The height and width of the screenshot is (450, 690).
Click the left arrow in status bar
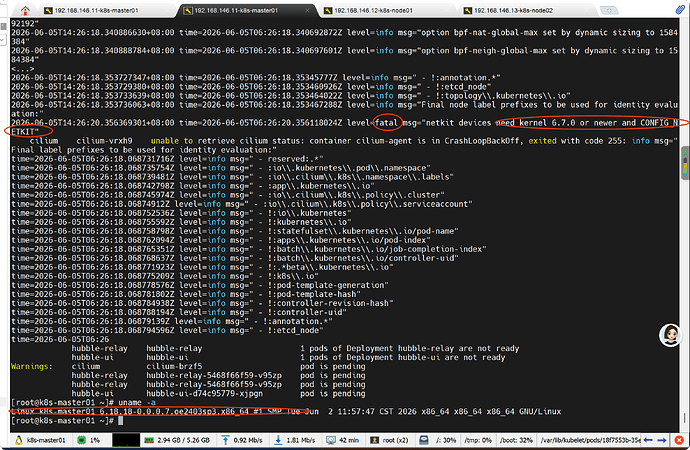point(648,440)
